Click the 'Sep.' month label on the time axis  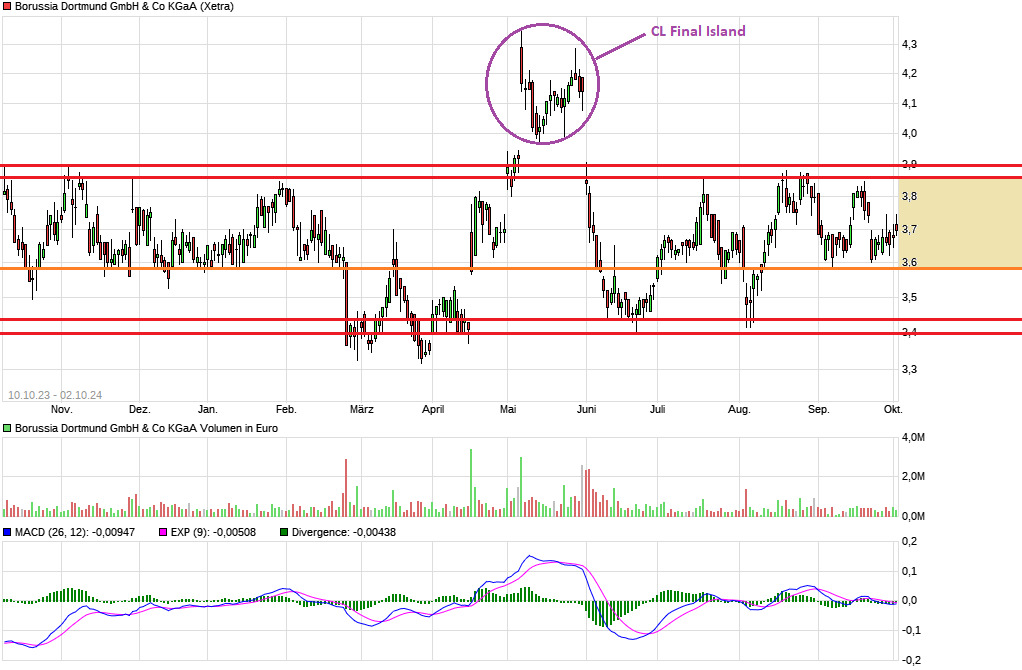click(819, 409)
